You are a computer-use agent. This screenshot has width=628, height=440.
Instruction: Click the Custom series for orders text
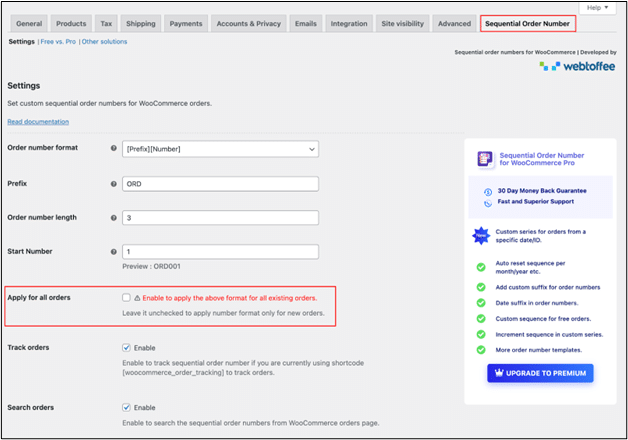(x=541, y=236)
